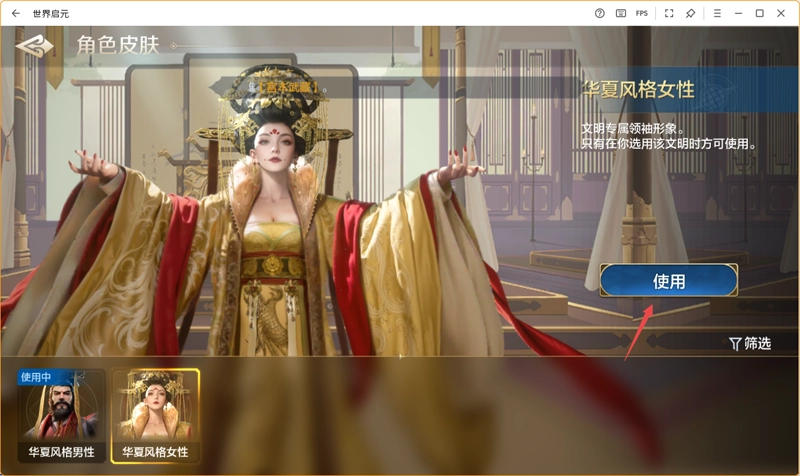Image resolution: width=800 pixels, height=476 pixels.
Task: Click the emulator back arrow in title bar
Action: [15, 13]
